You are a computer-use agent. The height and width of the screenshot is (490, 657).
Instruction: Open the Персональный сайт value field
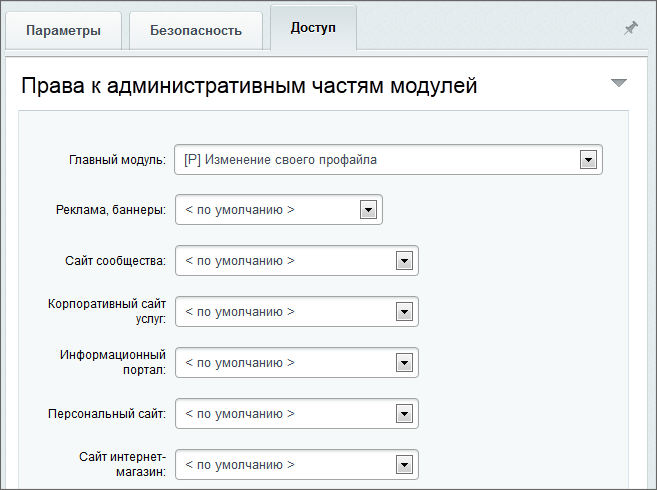[283, 413]
